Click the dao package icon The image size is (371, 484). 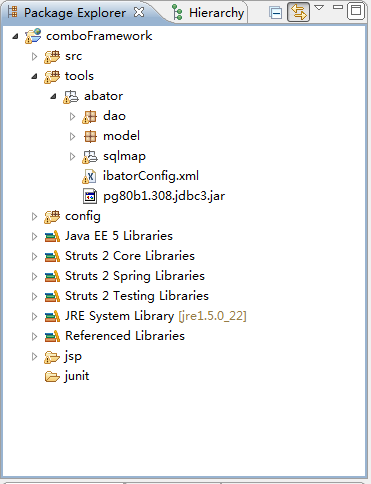pos(90,117)
